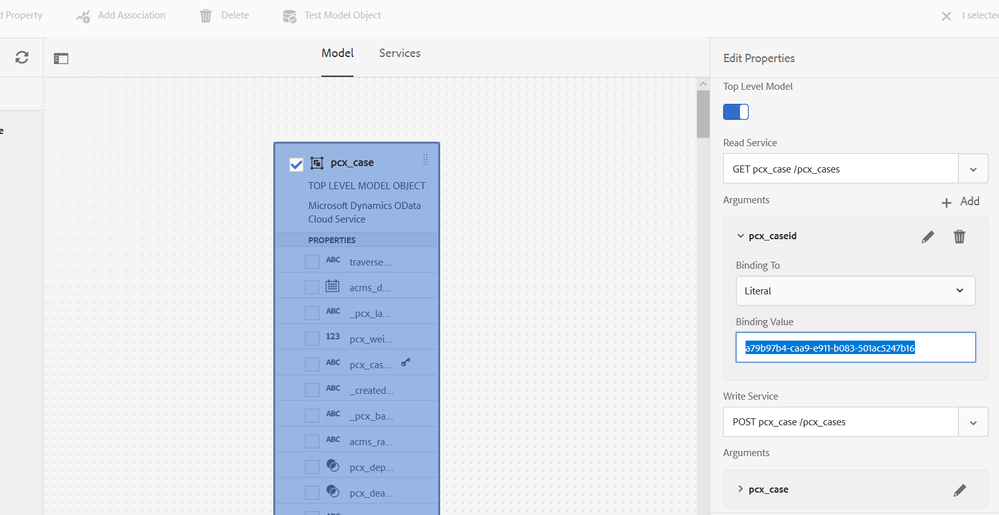Click the drag handle on pcx_case model
The image size is (999, 515).
point(426,161)
